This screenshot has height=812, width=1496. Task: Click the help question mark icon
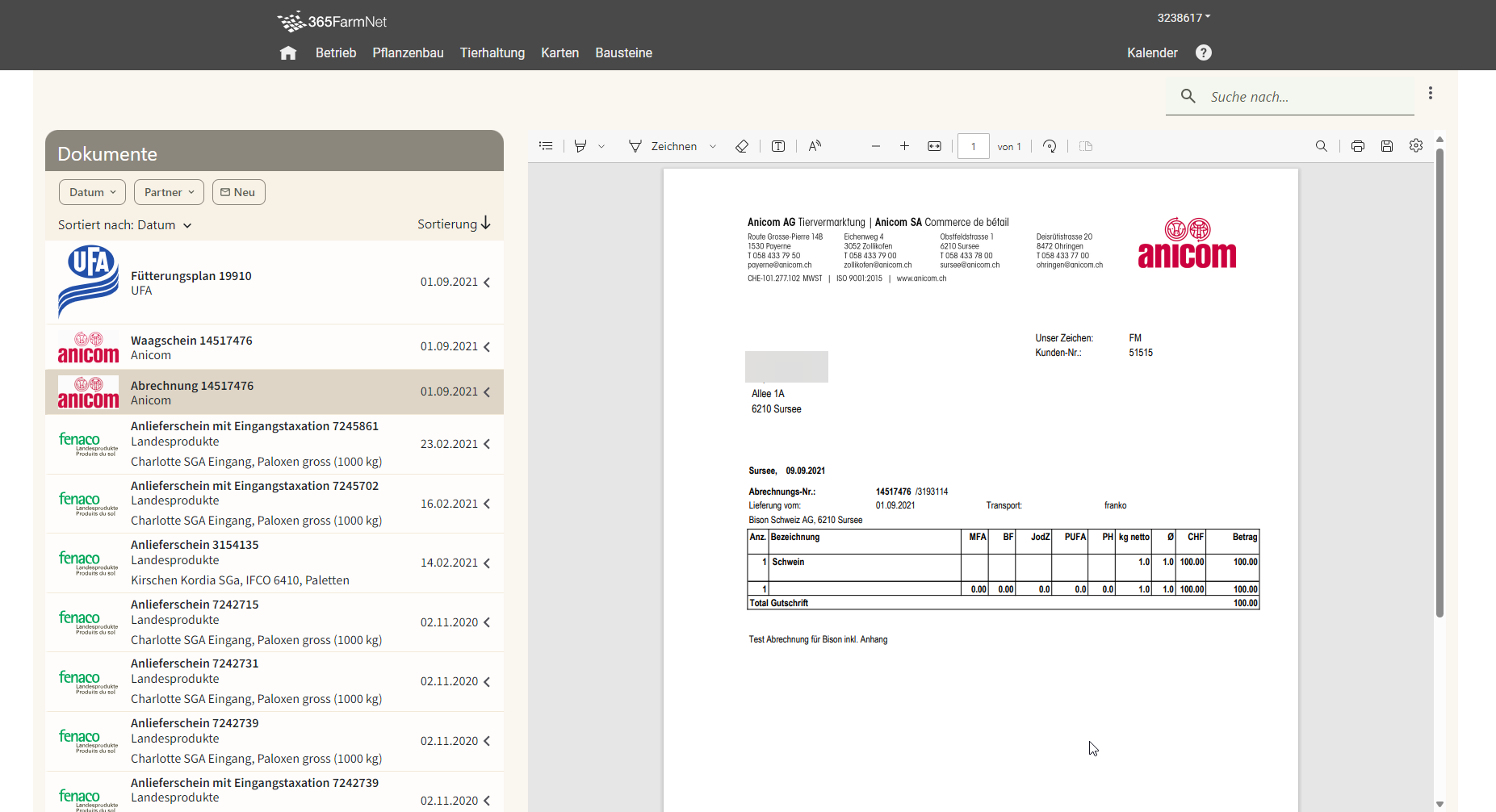click(x=1204, y=52)
